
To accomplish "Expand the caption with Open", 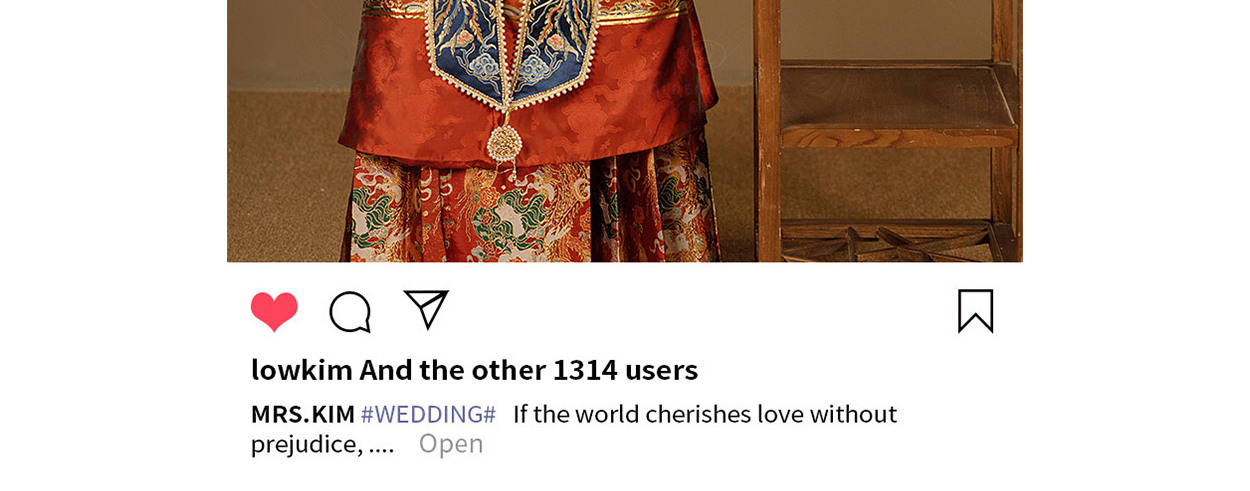I will point(451,444).
